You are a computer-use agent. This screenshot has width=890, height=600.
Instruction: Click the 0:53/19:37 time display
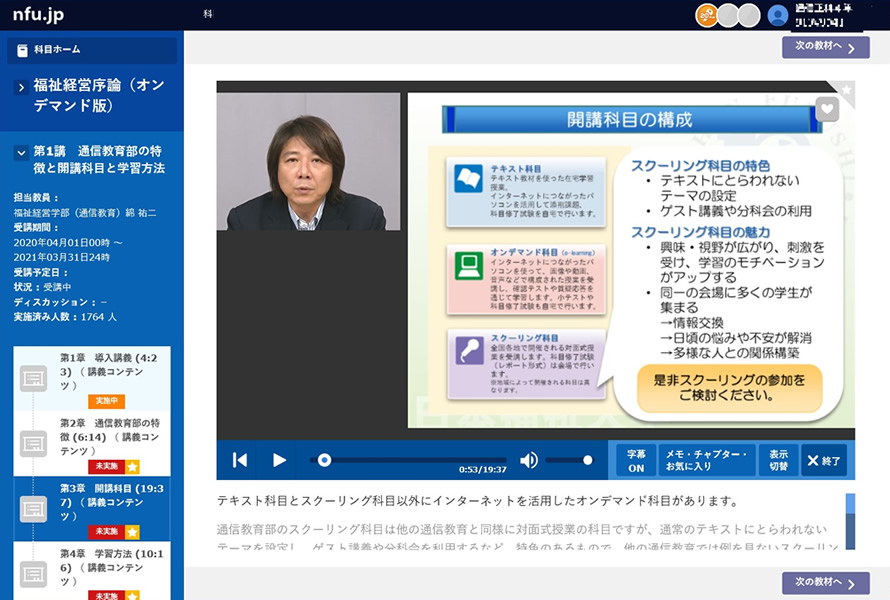[482, 470]
